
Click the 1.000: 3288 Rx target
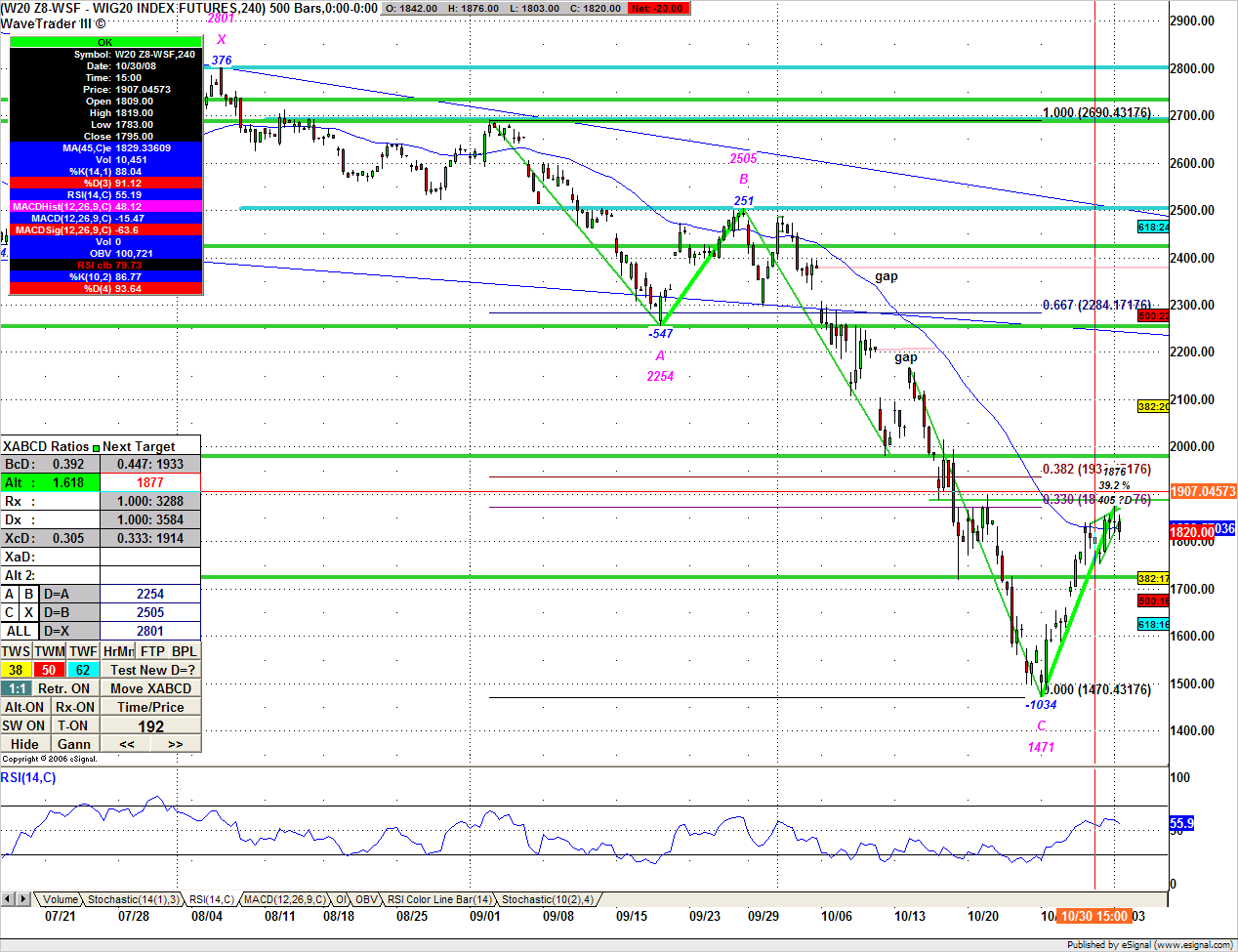(x=150, y=501)
